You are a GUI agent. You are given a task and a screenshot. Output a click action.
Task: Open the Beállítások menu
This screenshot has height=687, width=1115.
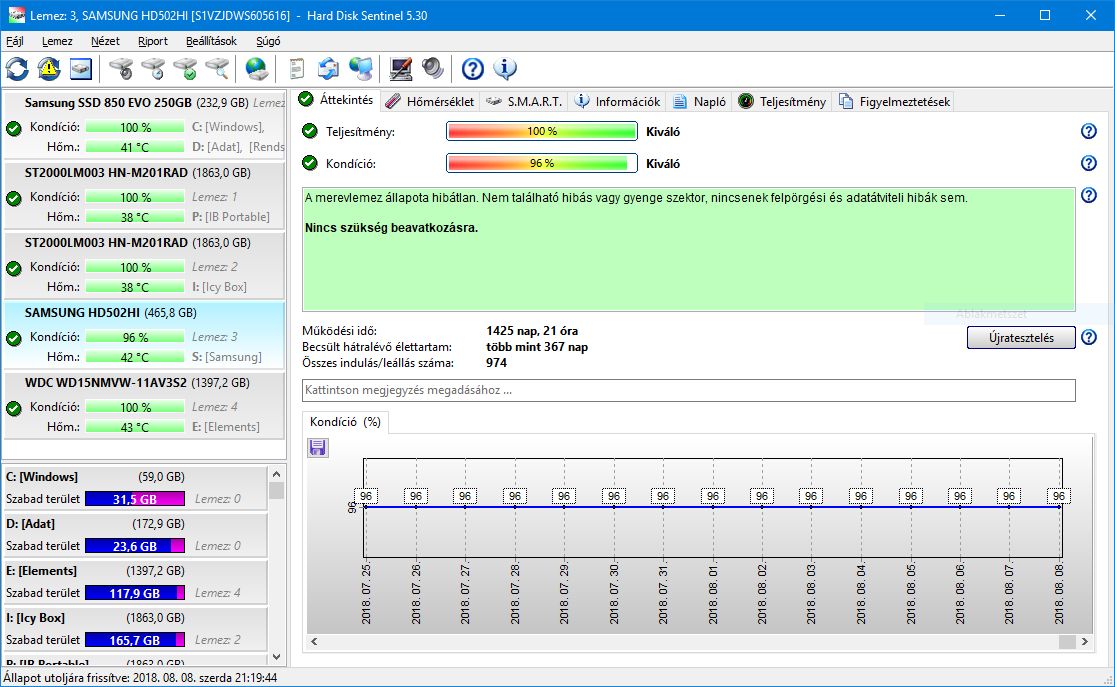click(x=211, y=41)
